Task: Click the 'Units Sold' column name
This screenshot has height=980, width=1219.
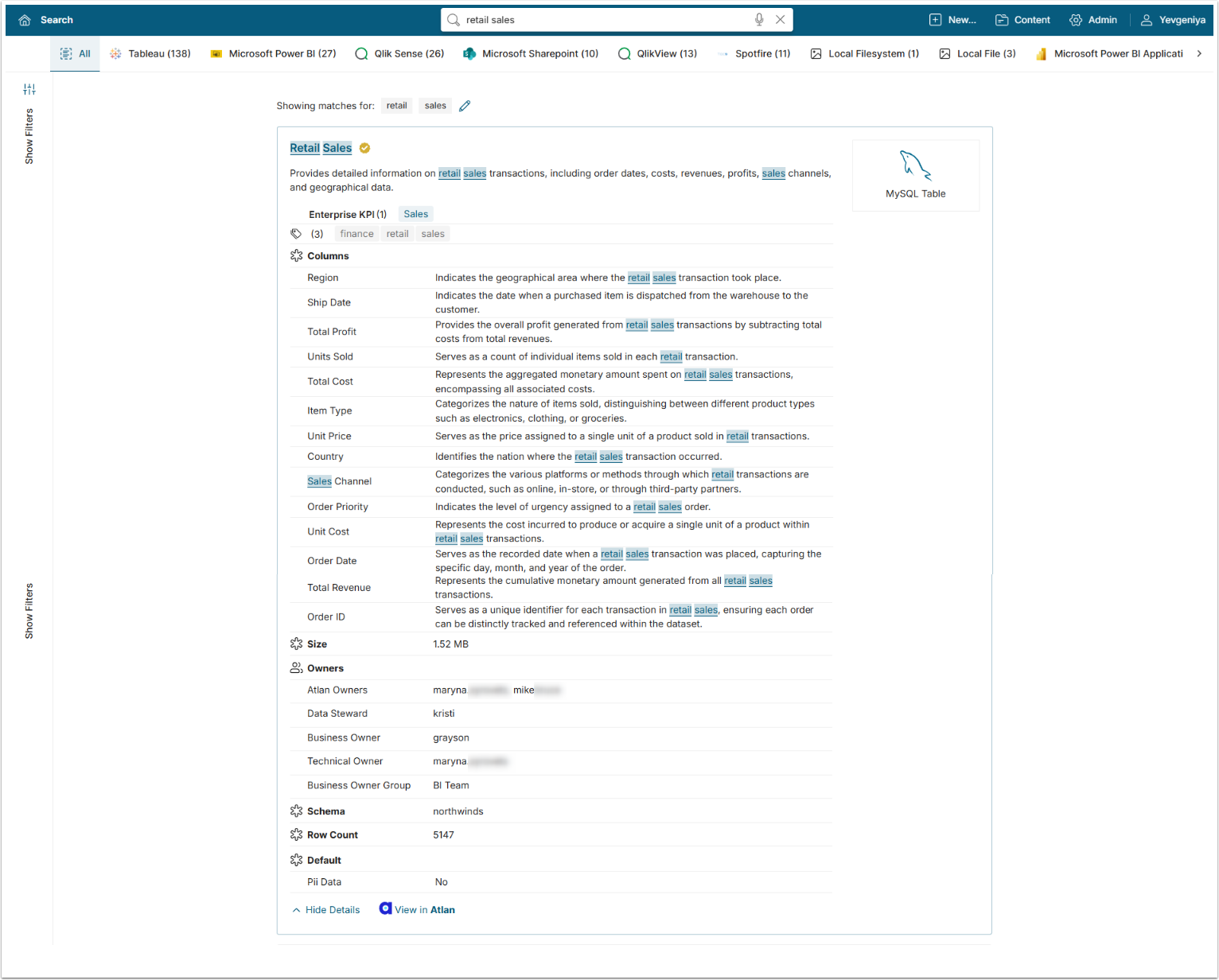Action: click(330, 356)
